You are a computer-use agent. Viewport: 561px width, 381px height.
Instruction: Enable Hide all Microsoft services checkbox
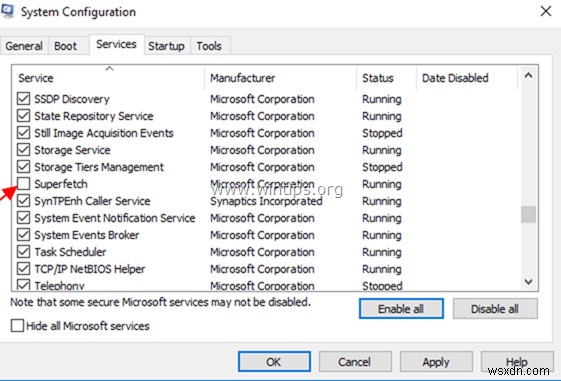coord(17,326)
